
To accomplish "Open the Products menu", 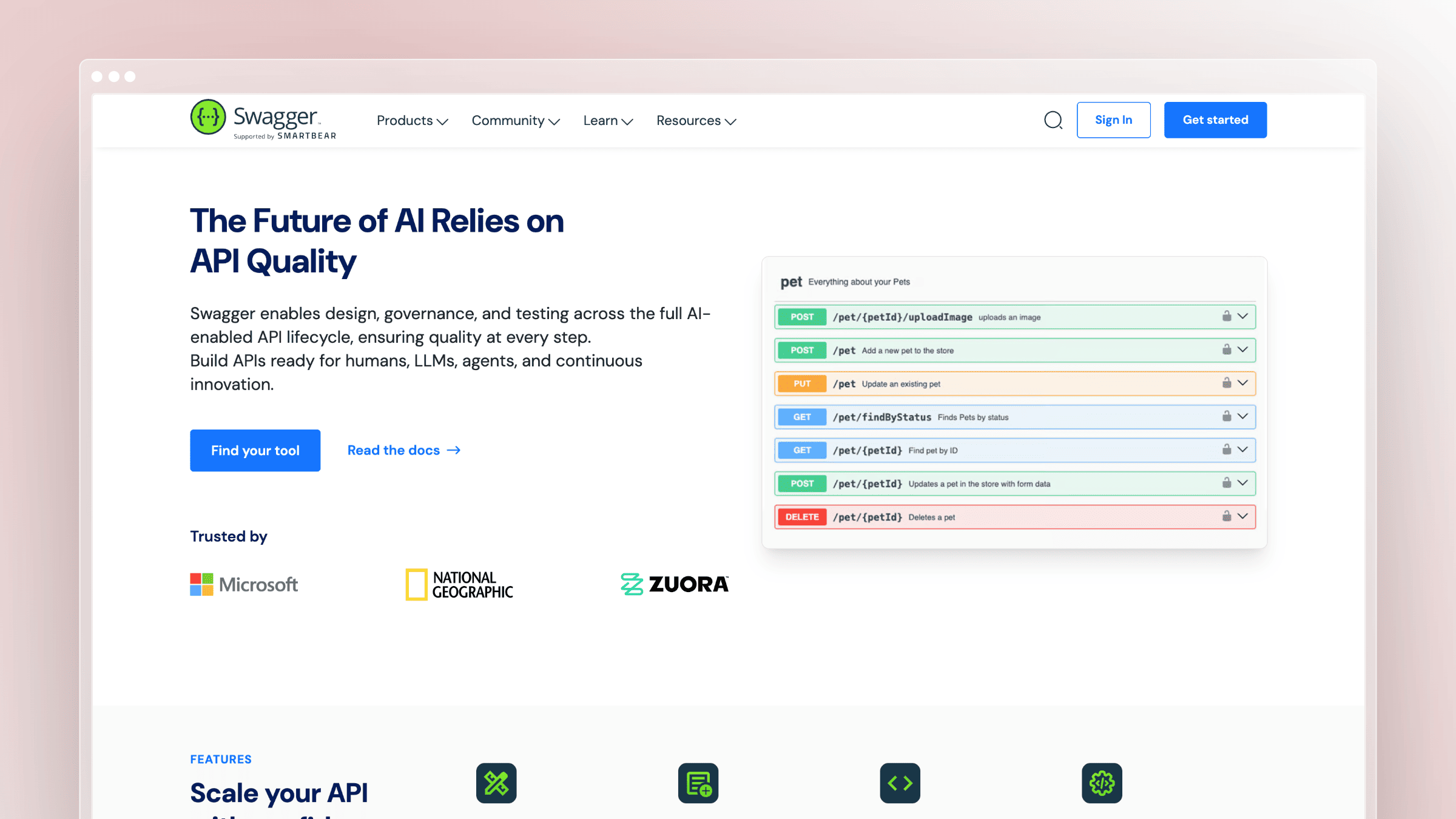I will [x=413, y=121].
